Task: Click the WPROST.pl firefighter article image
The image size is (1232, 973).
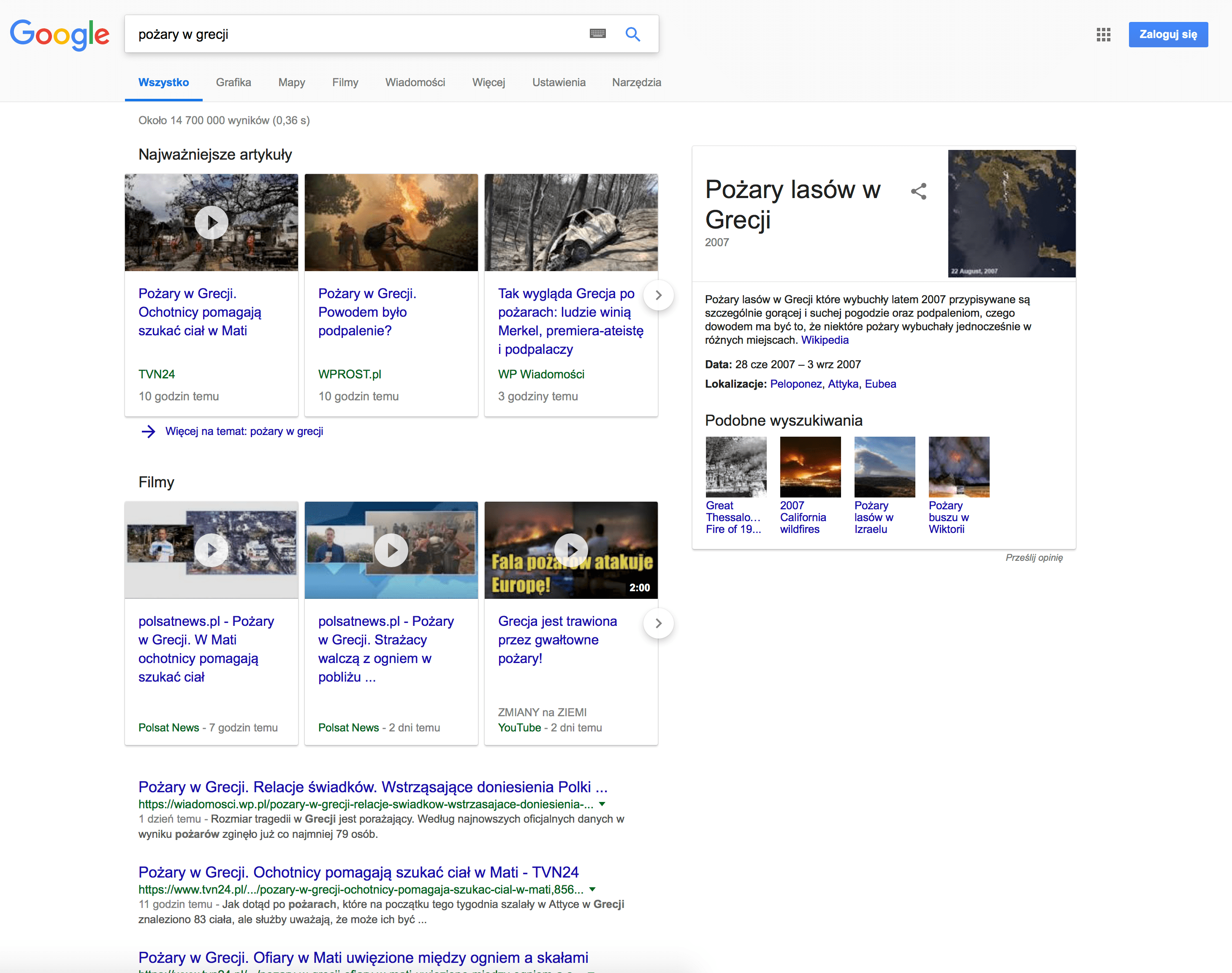Action: [x=391, y=222]
